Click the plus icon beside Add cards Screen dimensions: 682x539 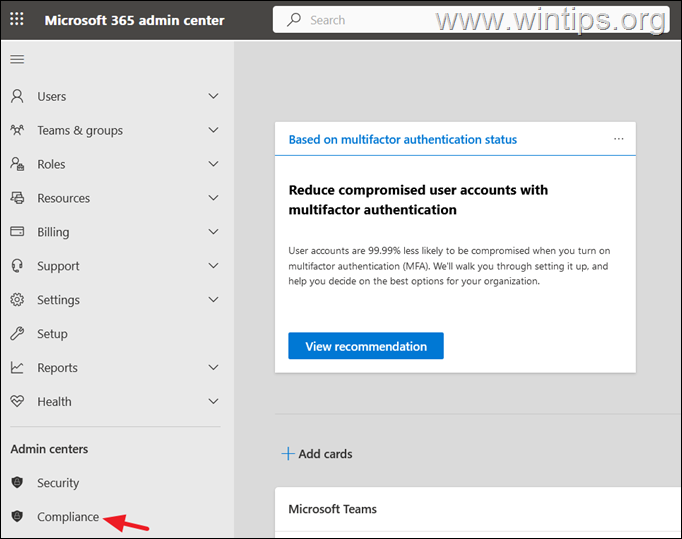pos(288,454)
